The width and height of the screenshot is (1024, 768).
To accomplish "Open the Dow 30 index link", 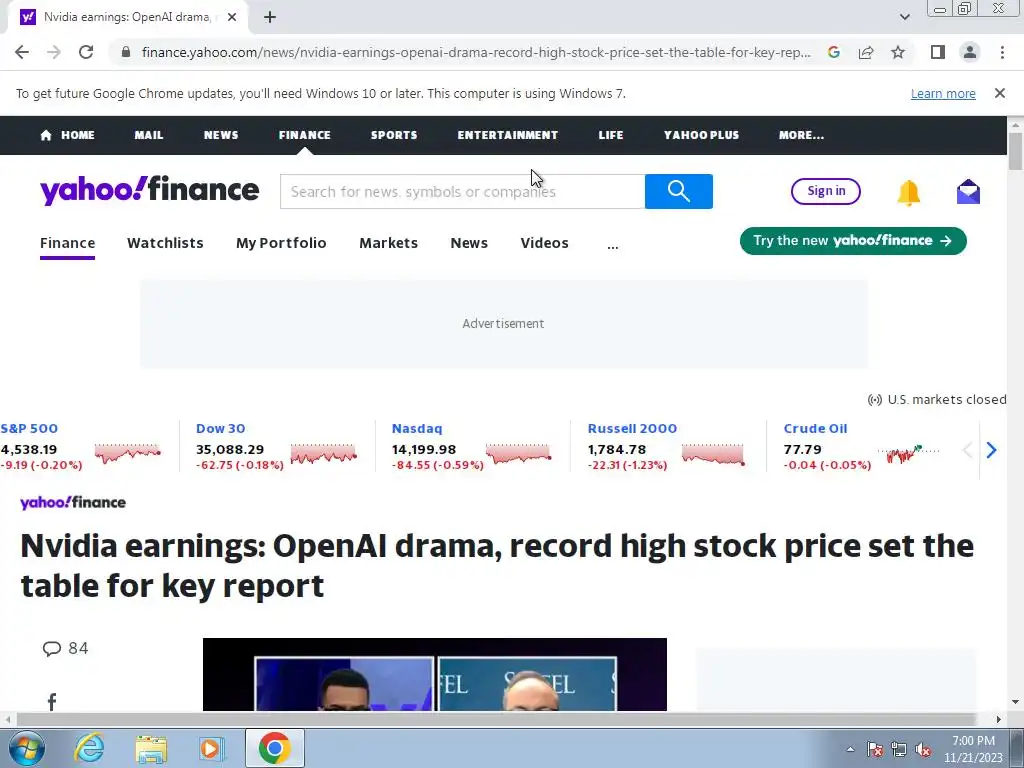I will (x=220, y=428).
